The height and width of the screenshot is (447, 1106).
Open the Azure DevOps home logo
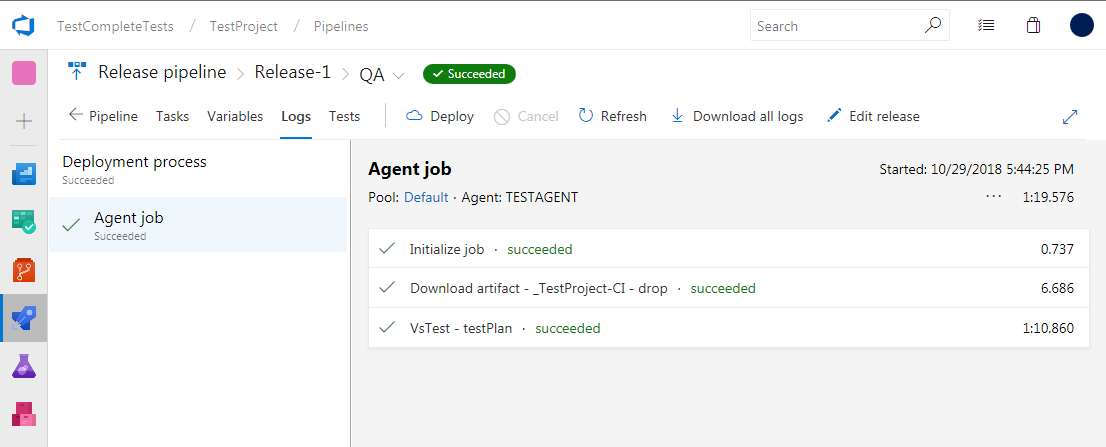pyautogui.click(x=23, y=26)
